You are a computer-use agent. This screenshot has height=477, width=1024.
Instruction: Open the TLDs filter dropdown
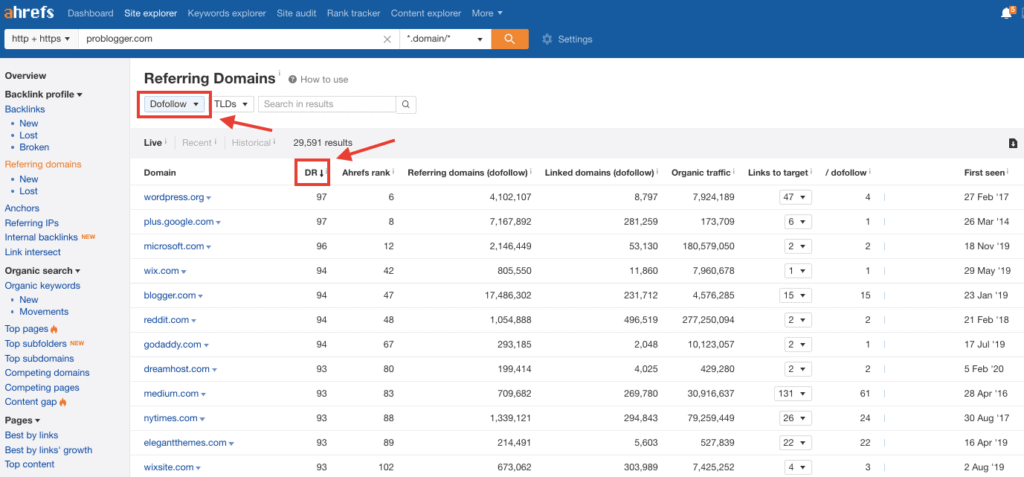pyautogui.click(x=231, y=104)
